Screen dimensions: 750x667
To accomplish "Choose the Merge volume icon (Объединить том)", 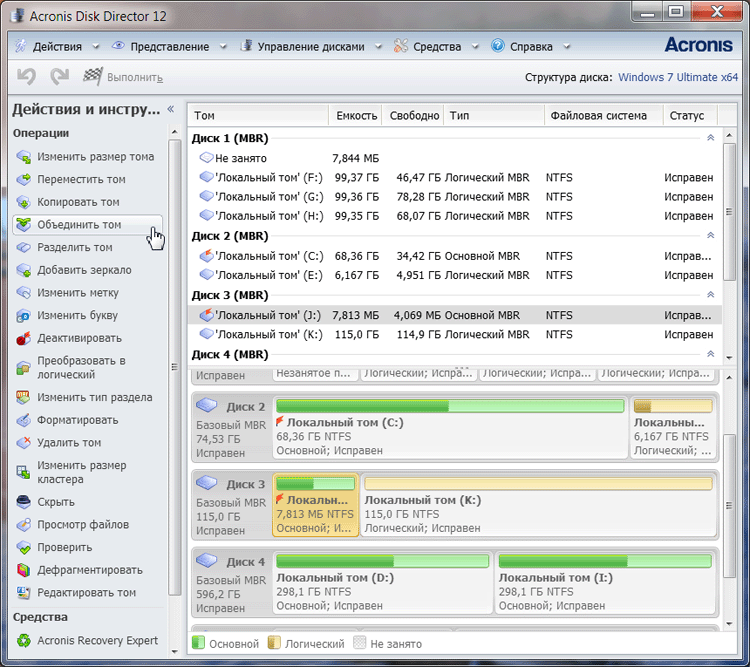I will point(23,224).
